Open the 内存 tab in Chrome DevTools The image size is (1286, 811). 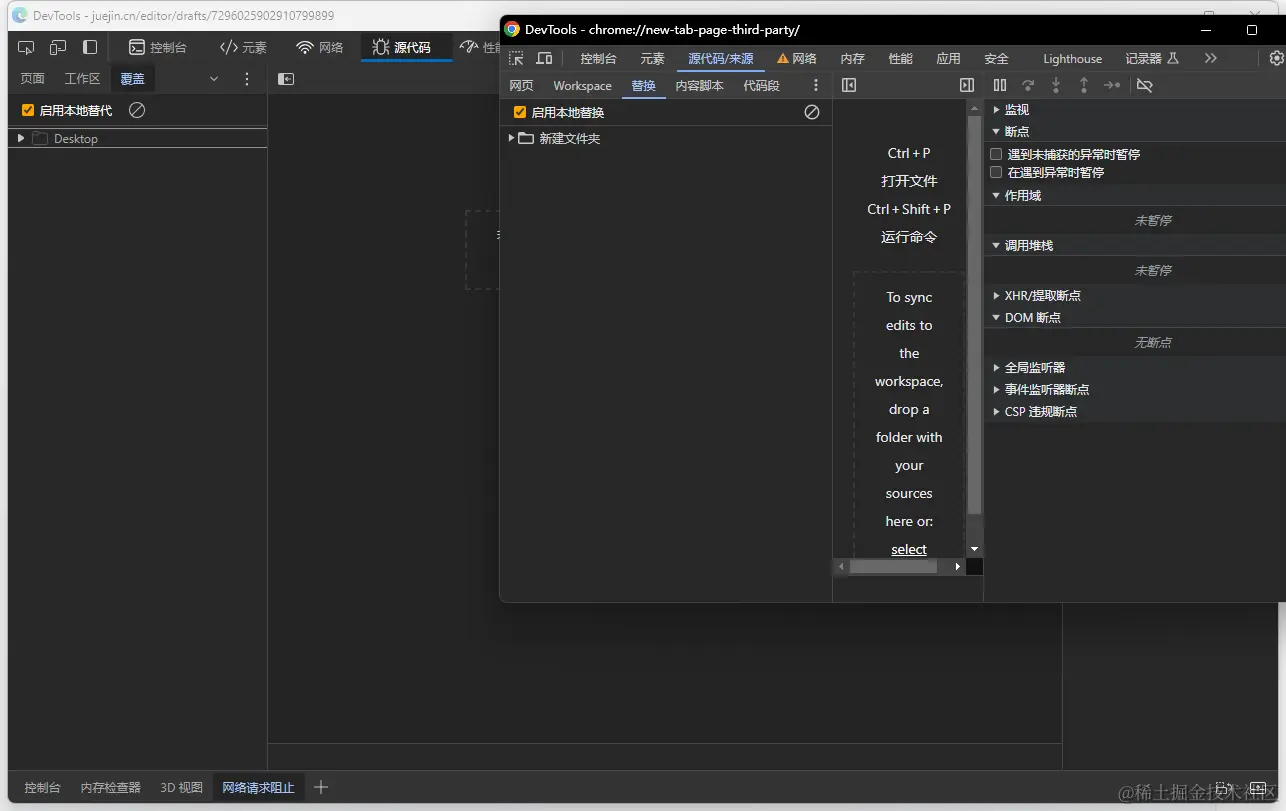click(853, 59)
